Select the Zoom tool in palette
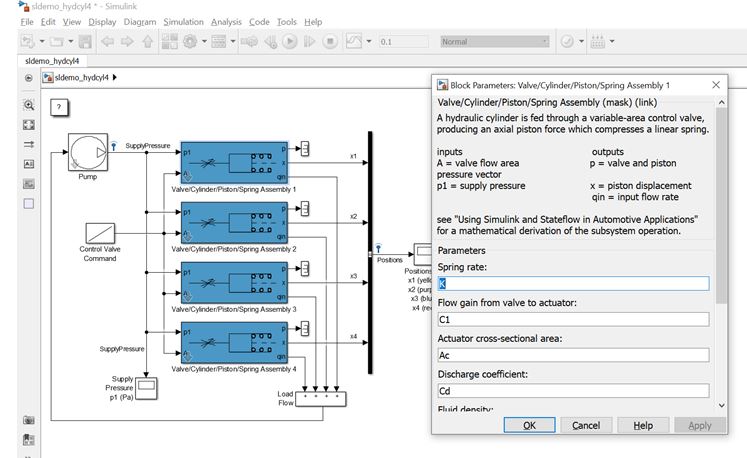The height and width of the screenshot is (458, 747). point(29,105)
